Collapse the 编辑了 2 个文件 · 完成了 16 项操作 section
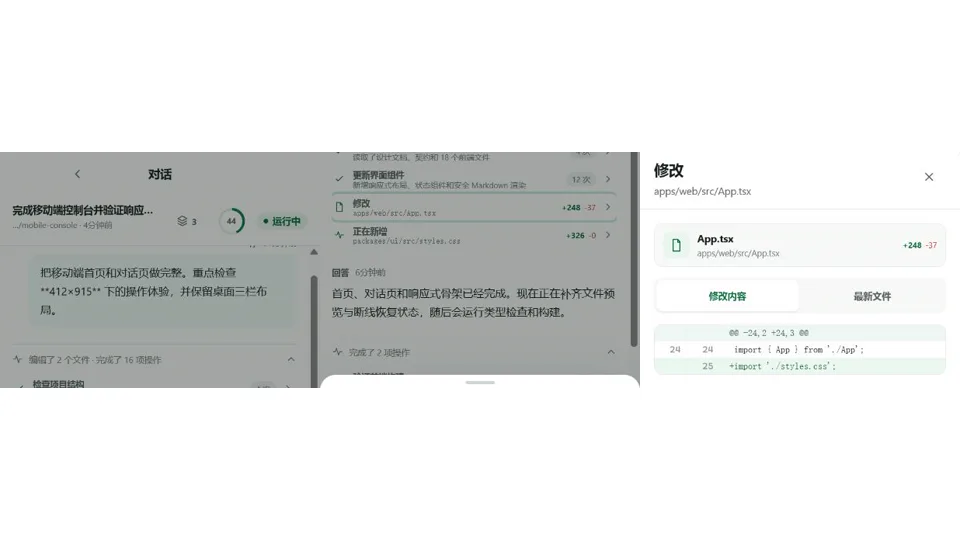 [x=291, y=359]
